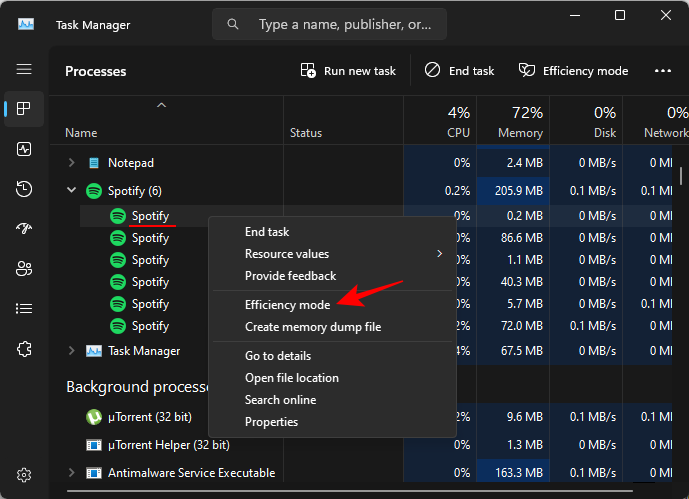This screenshot has height=499, width=689.
Task: Click the Processes page title
Action: pyautogui.click(x=95, y=71)
